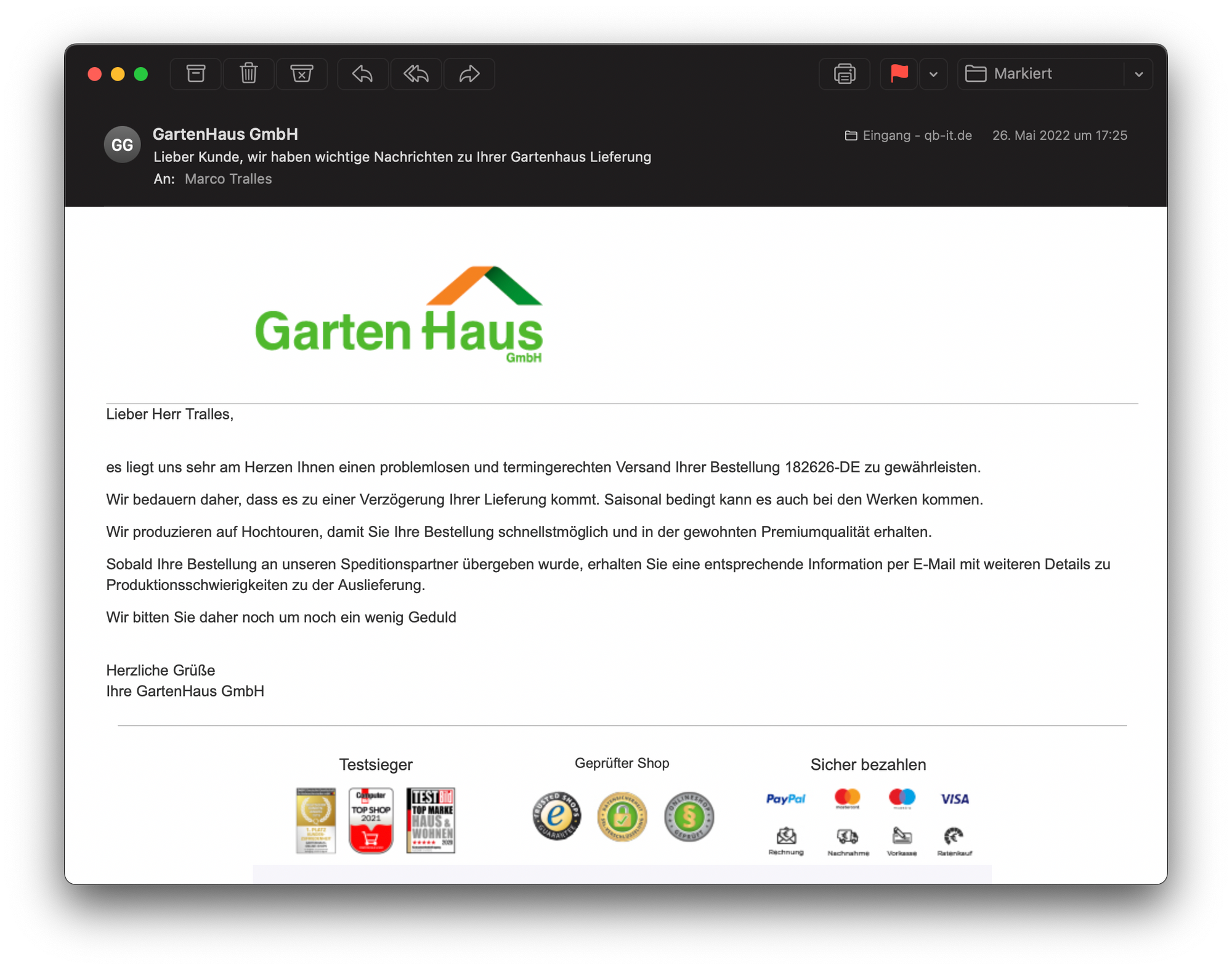Click the Sicher bezahlen heading
Viewport: 1232px width, 970px height.
point(868,764)
